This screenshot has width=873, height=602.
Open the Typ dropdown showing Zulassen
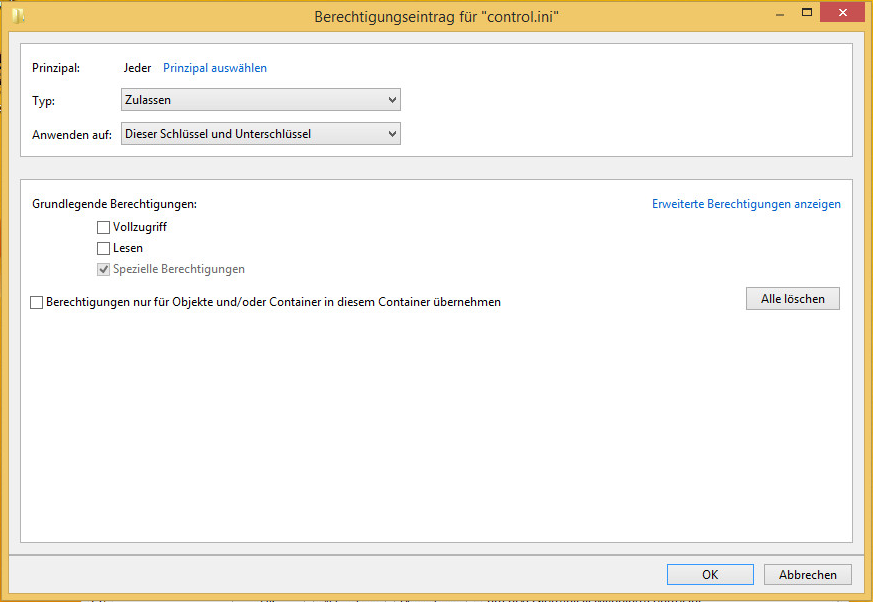260,100
